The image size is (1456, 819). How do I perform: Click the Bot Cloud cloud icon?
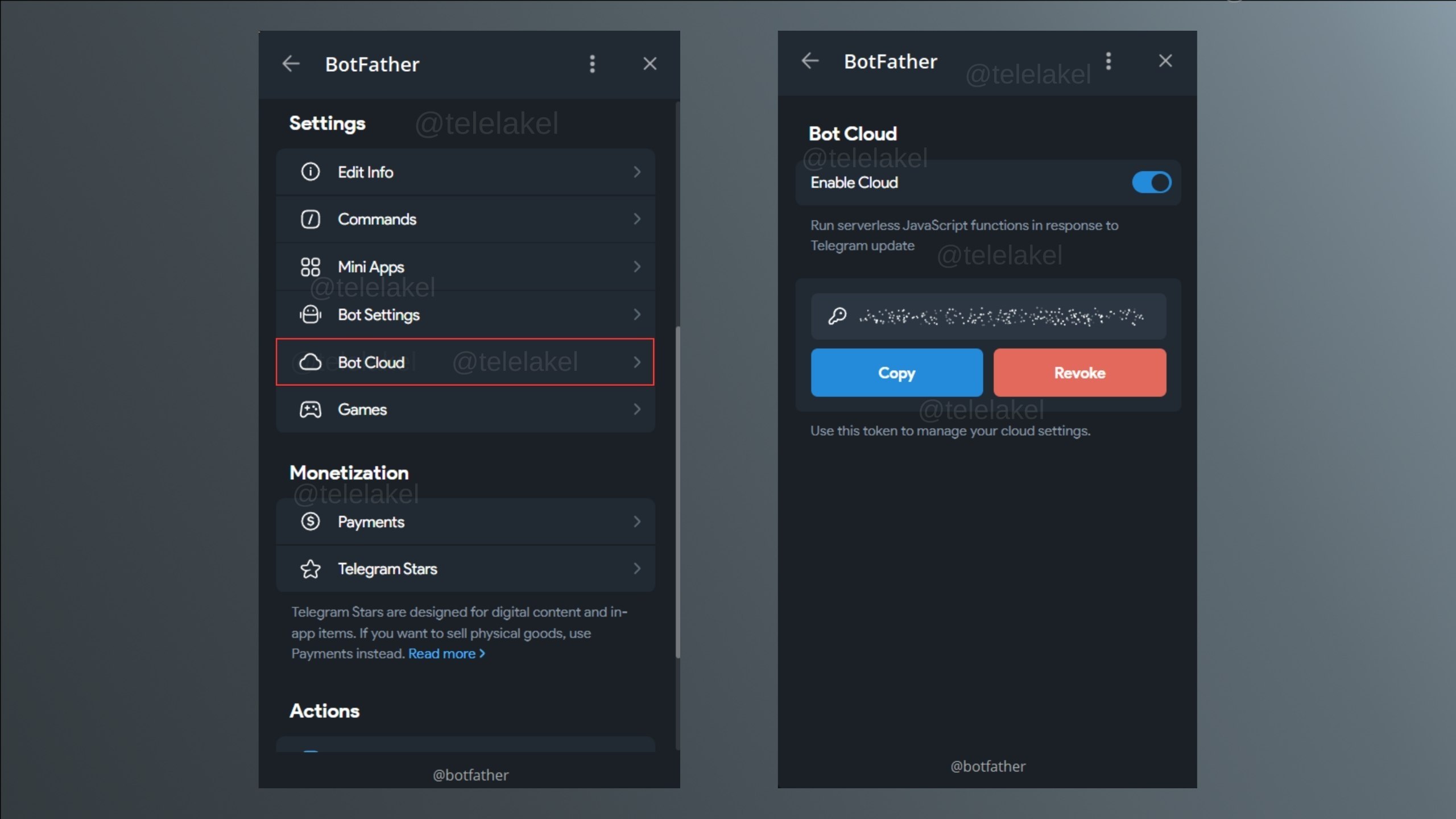[x=310, y=362]
